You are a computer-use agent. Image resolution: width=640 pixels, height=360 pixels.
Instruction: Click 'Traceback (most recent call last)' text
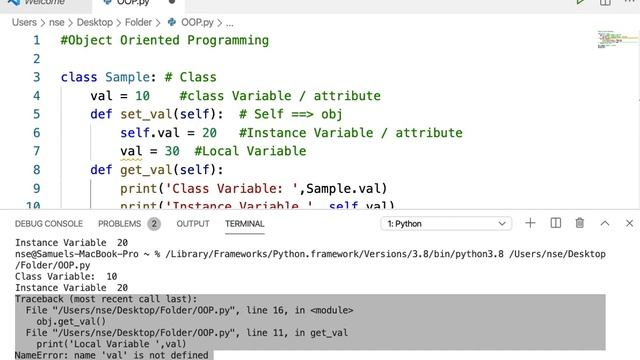click(x=106, y=299)
